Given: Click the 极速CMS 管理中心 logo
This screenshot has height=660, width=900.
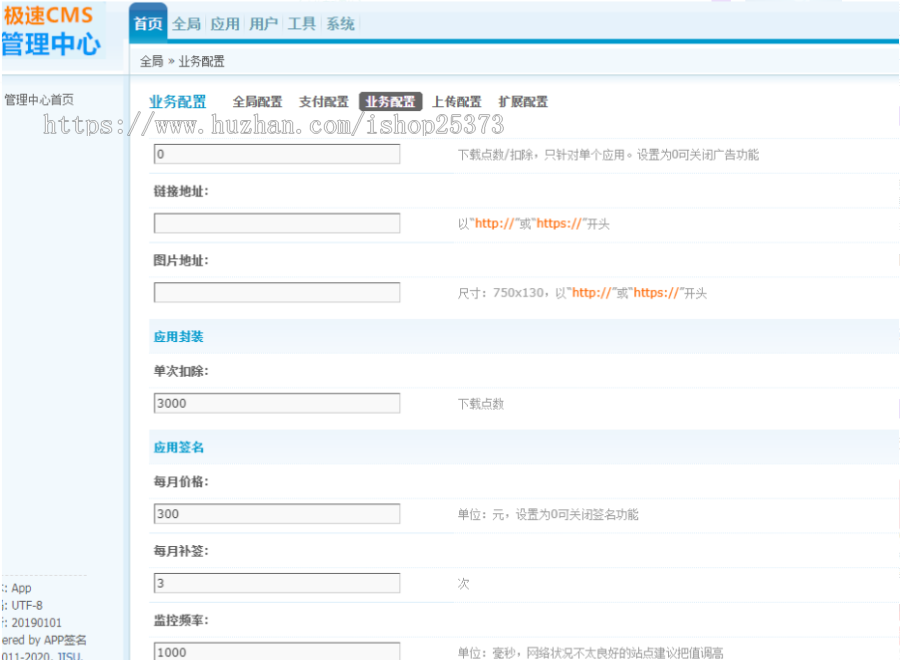Looking at the screenshot, I should click(52, 30).
